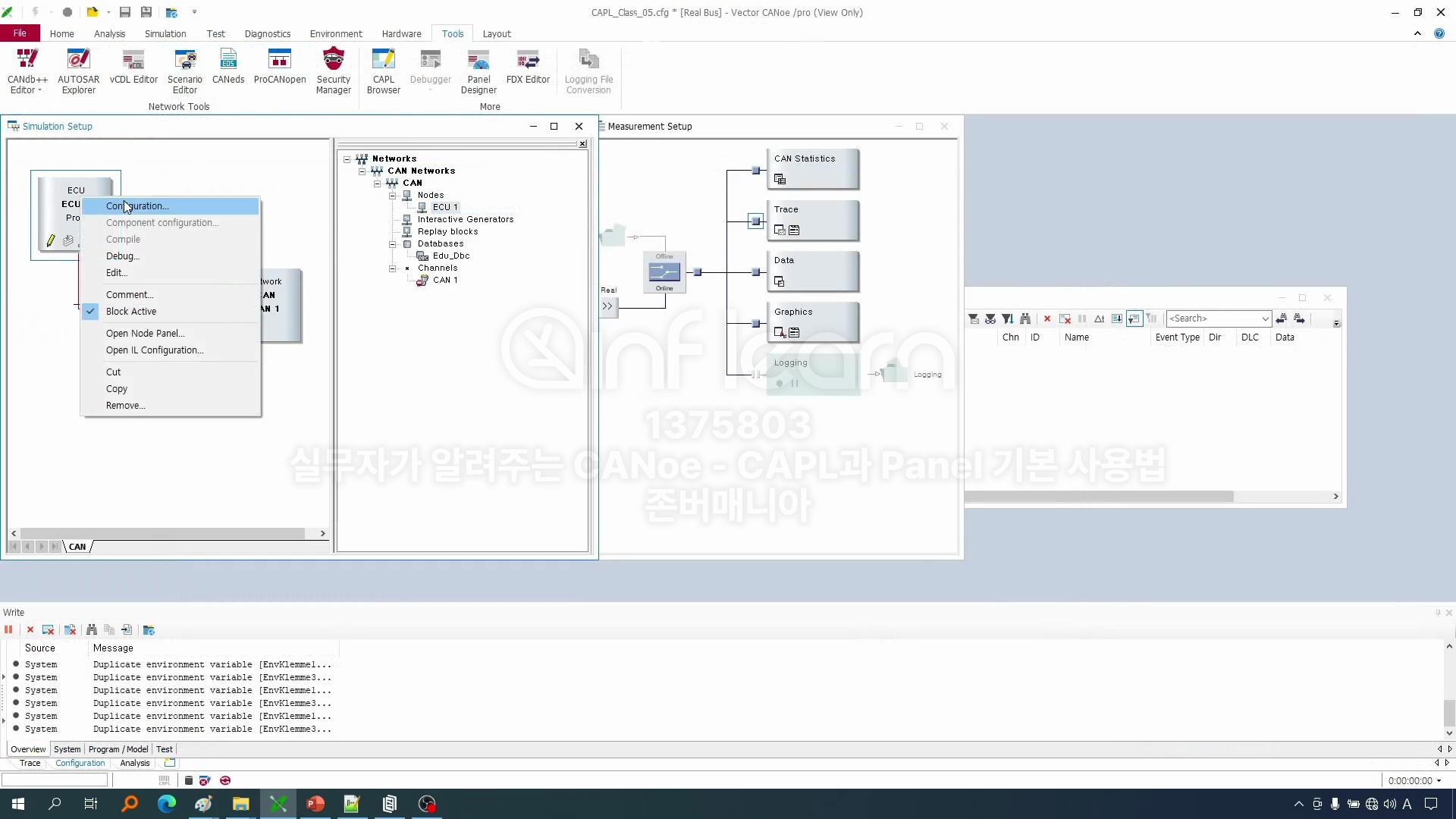
Task: Toggle the selected hotspot before Trace block
Action: coord(755,221)
